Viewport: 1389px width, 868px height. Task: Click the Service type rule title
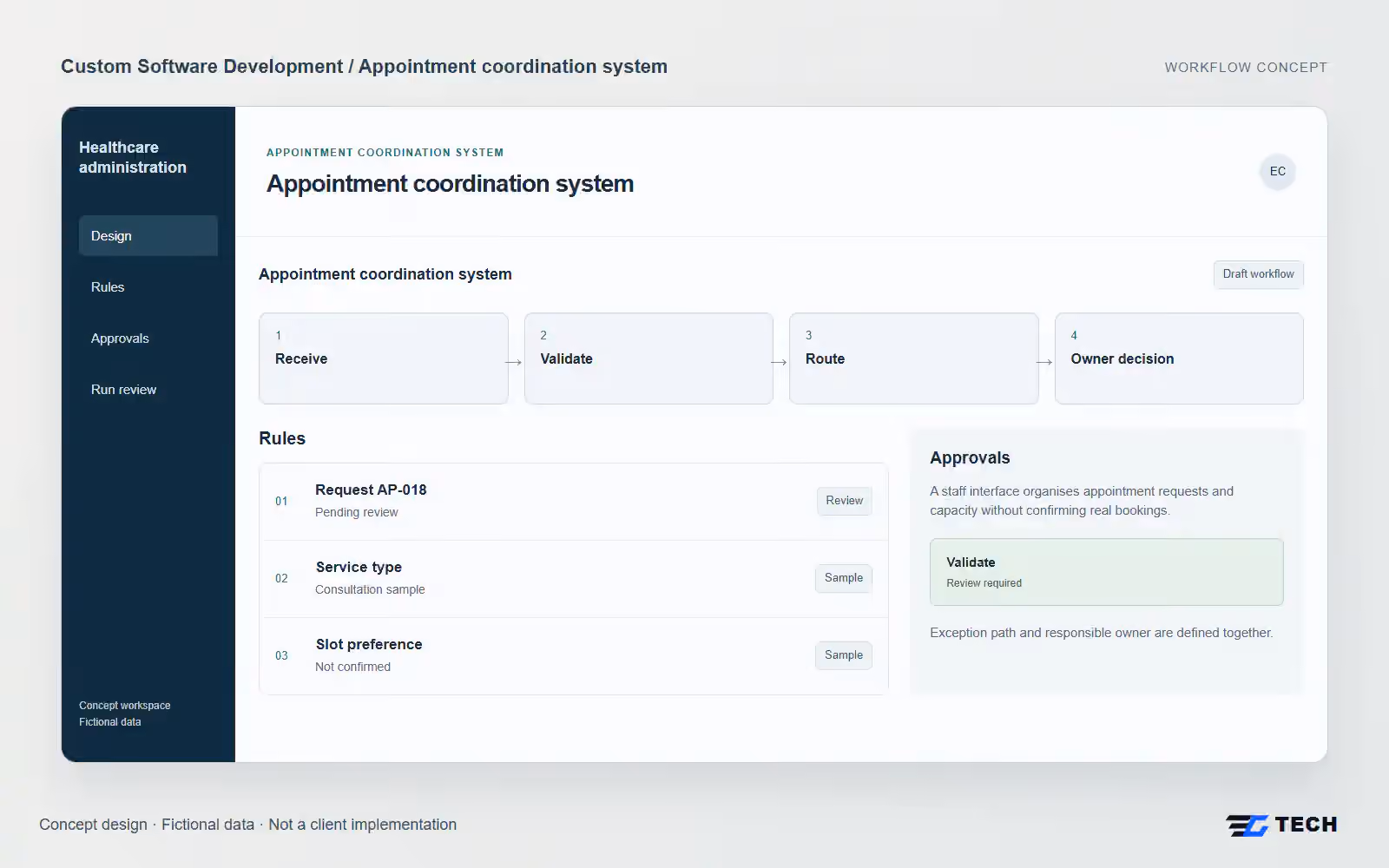coord(359,567)
